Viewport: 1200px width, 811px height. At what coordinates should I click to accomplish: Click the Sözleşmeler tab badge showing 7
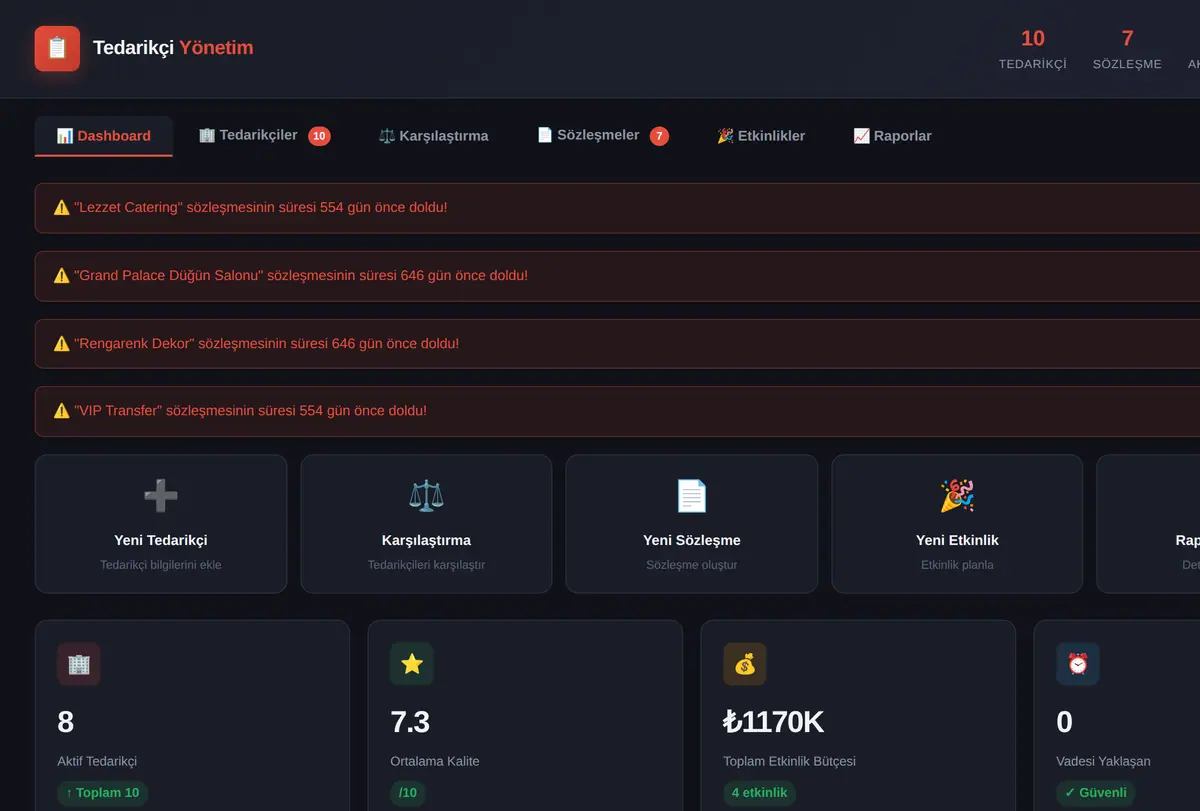[659, 136]
